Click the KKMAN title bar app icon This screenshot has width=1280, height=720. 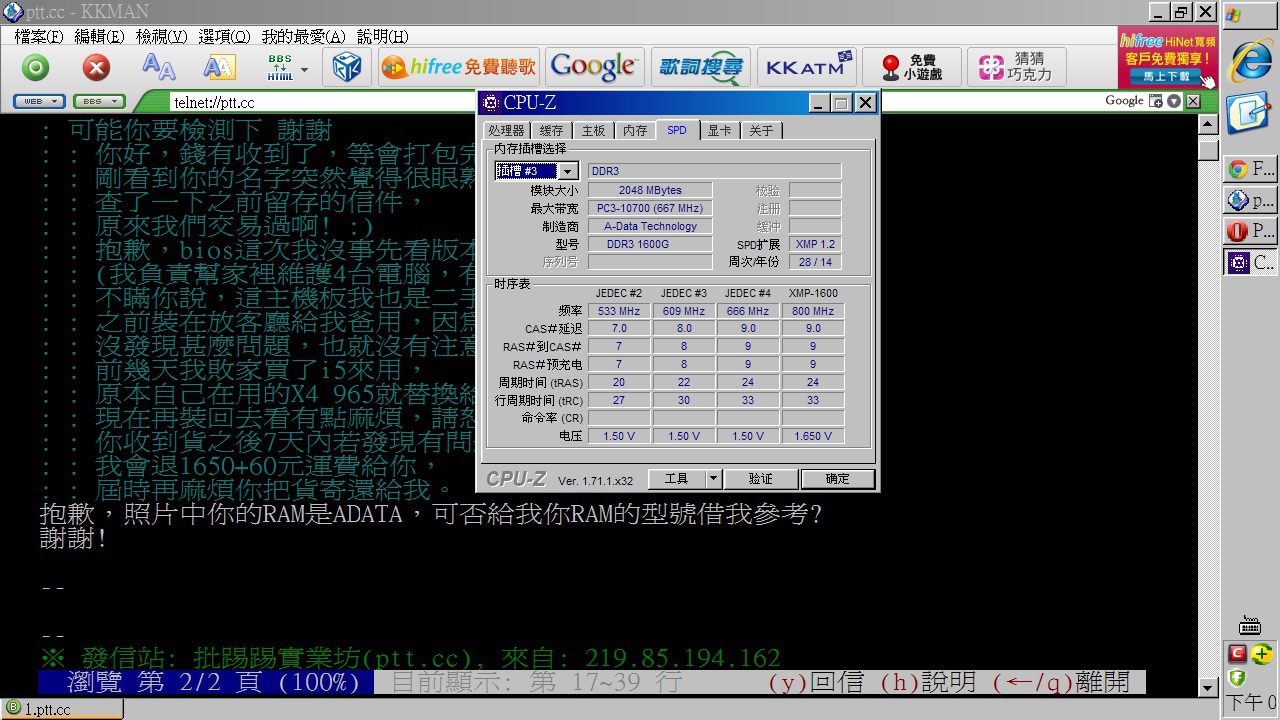pos(13,12)
